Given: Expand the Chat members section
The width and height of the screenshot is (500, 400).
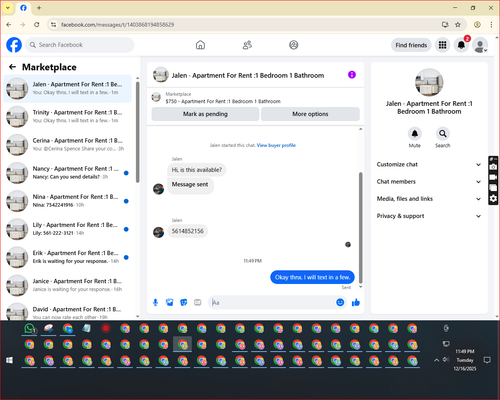Looking at the screenshot, I should 429,182.
